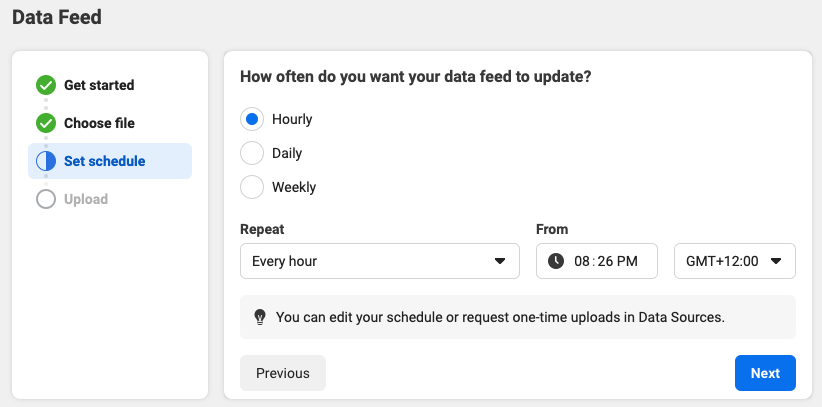
Task: Click the empty circle icon next to Upload
Action: click(x=46, y=199)
